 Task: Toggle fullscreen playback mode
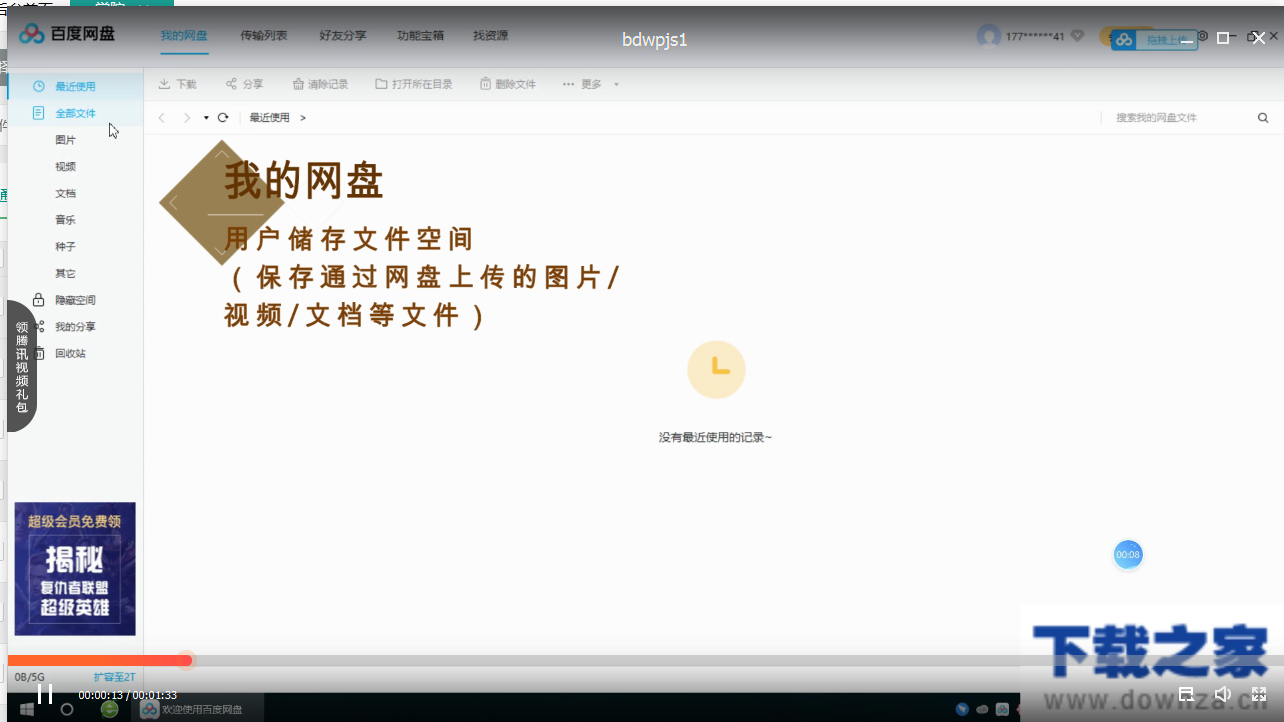click(1258, 693)
